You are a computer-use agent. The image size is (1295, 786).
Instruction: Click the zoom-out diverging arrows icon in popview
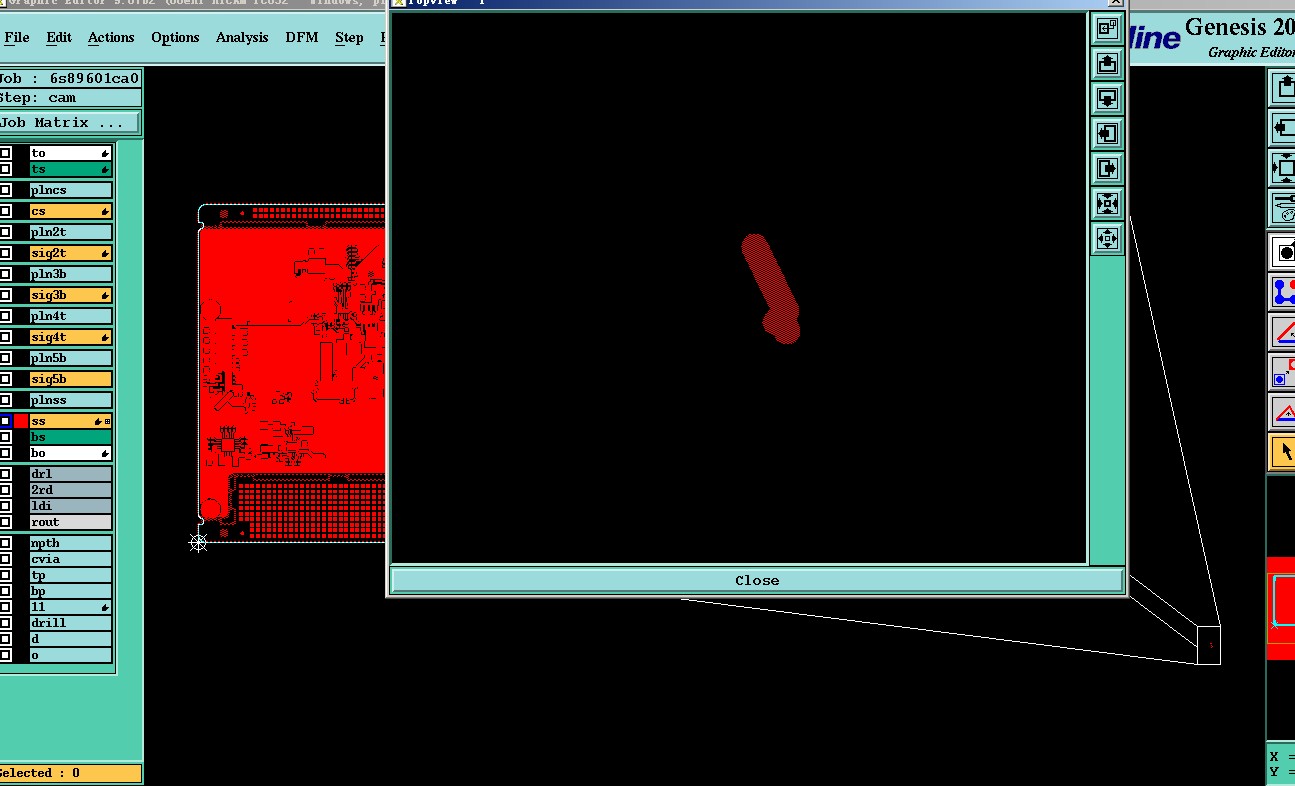[x=1107, y=238]
